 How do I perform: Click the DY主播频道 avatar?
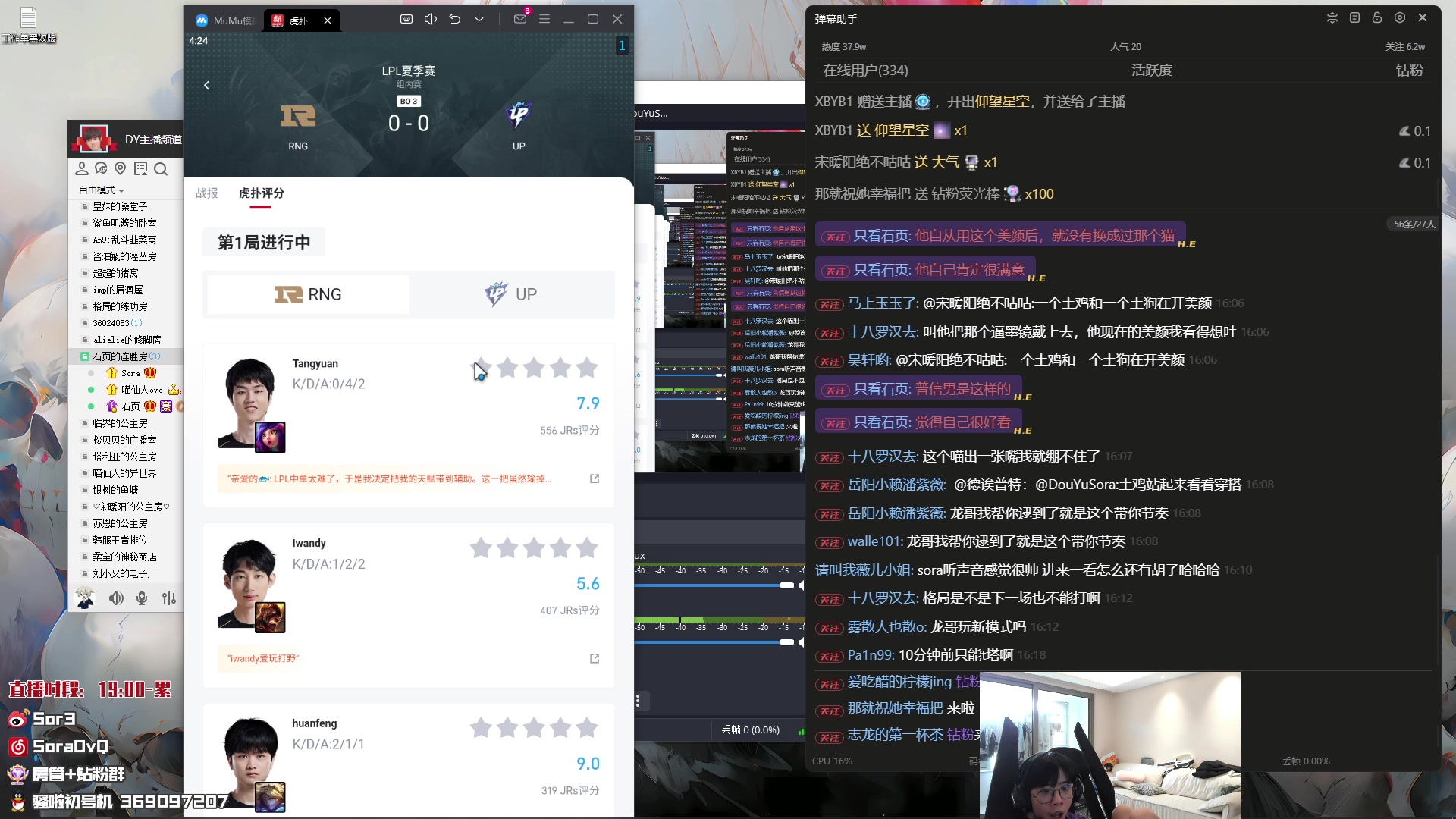click(x=94, y=139)
